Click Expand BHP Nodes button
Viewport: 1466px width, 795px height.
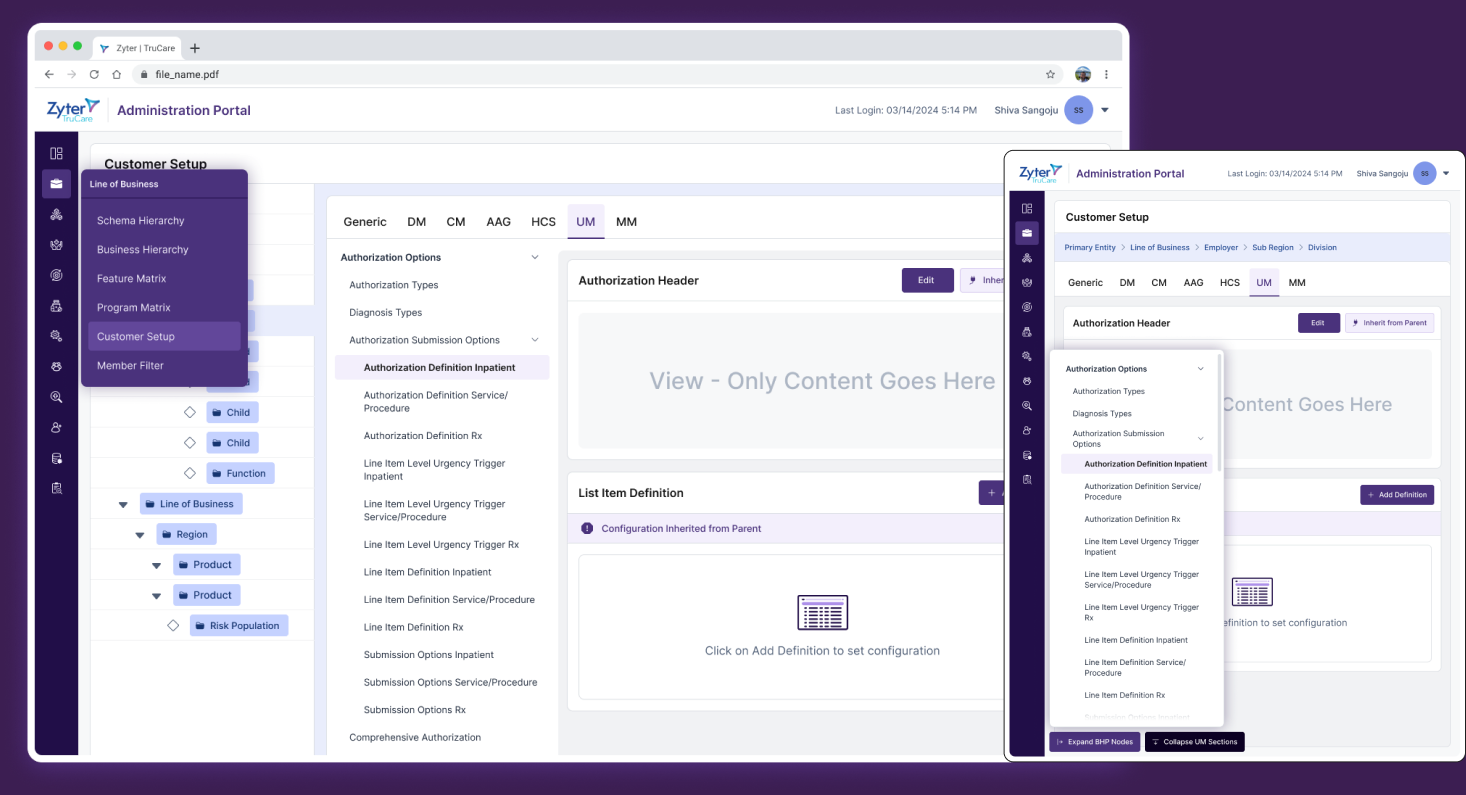click(1094, 742)
